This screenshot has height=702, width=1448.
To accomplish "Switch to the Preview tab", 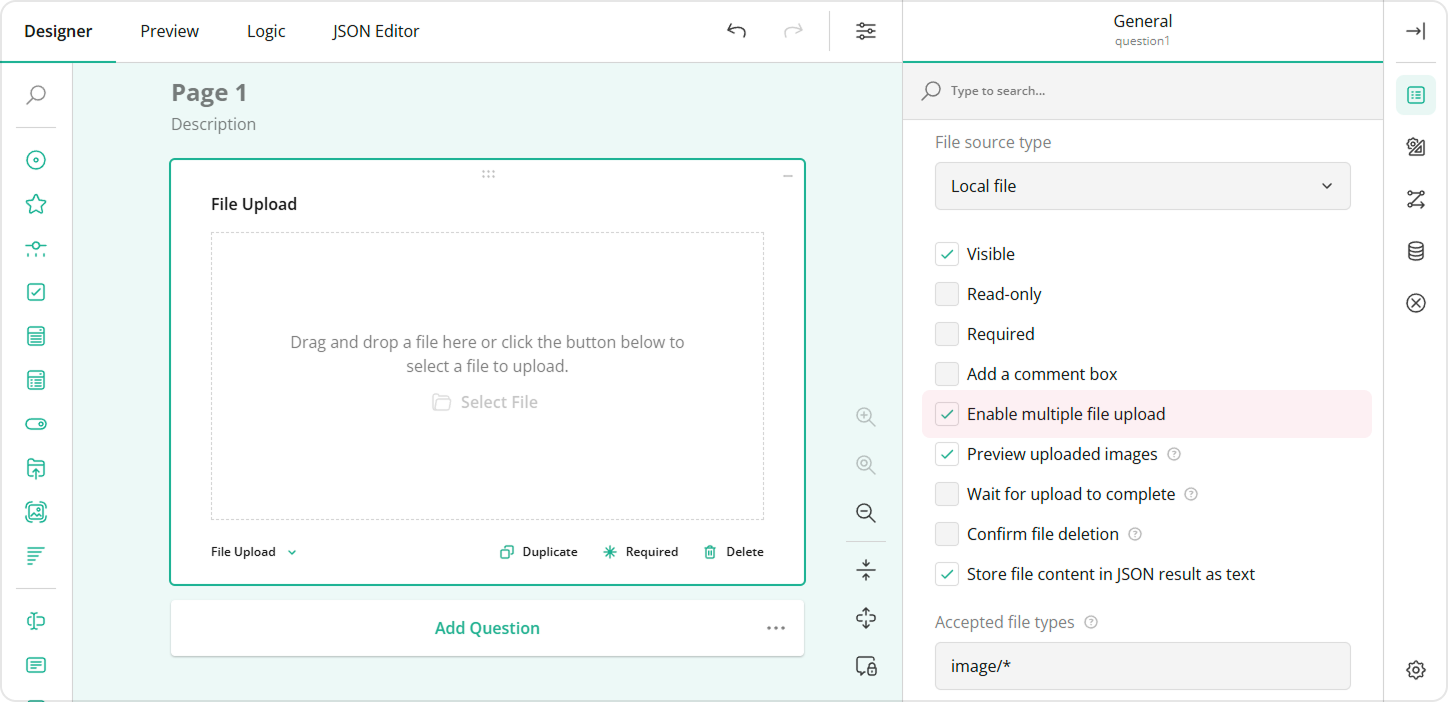I will [x=168, y=31].
